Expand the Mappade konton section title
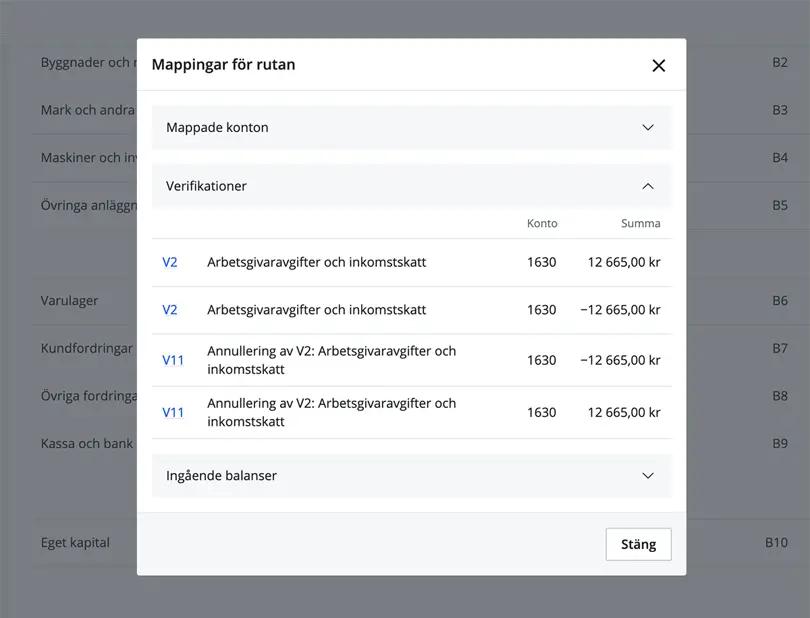The image size is (810, 618). click(217, 128)
